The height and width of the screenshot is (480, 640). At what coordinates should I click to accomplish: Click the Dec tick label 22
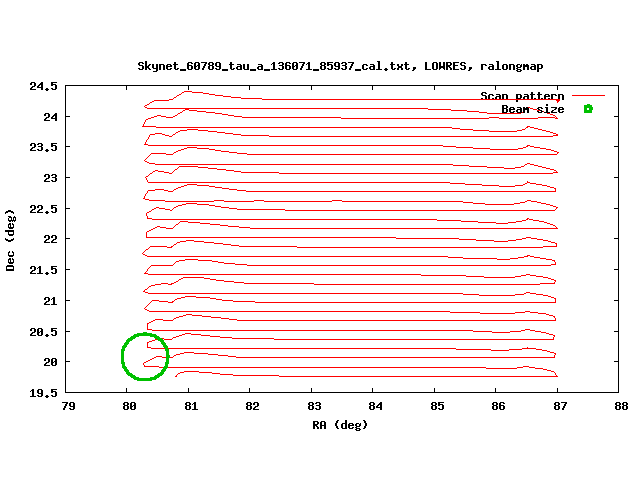[x=51, y=239]
